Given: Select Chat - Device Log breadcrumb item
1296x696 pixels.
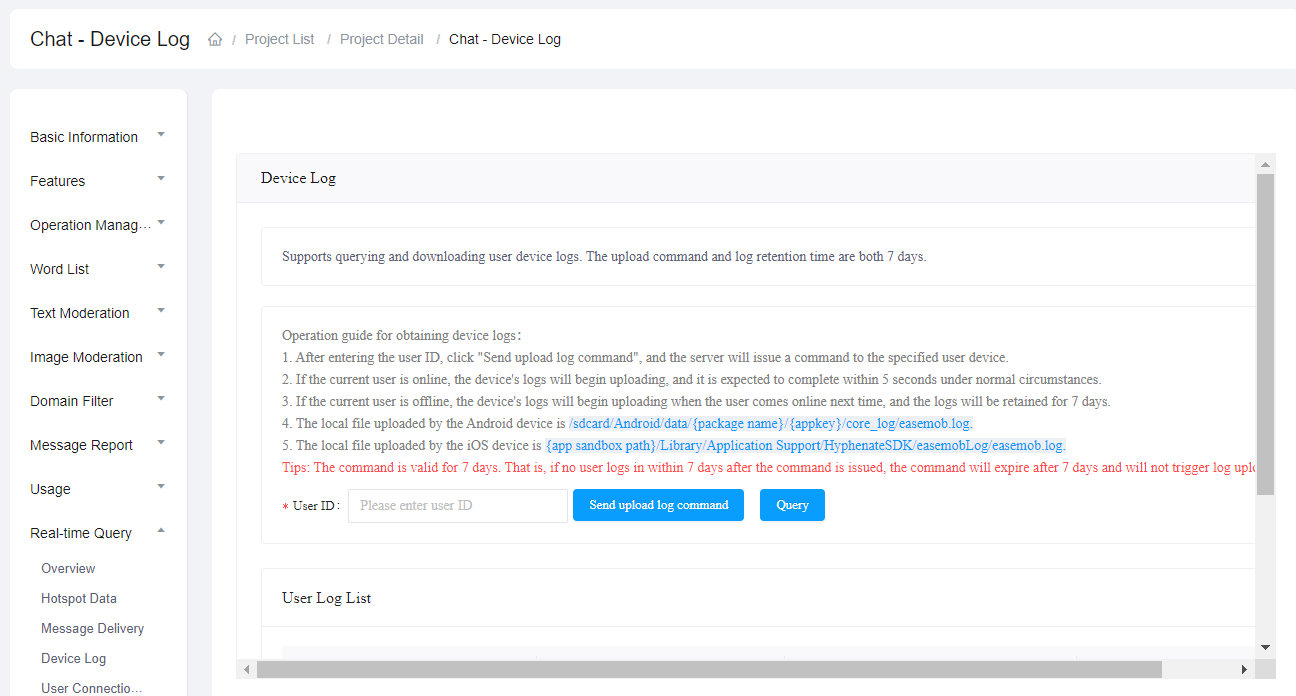Looking at the screenshot, I should coord(505,40).
